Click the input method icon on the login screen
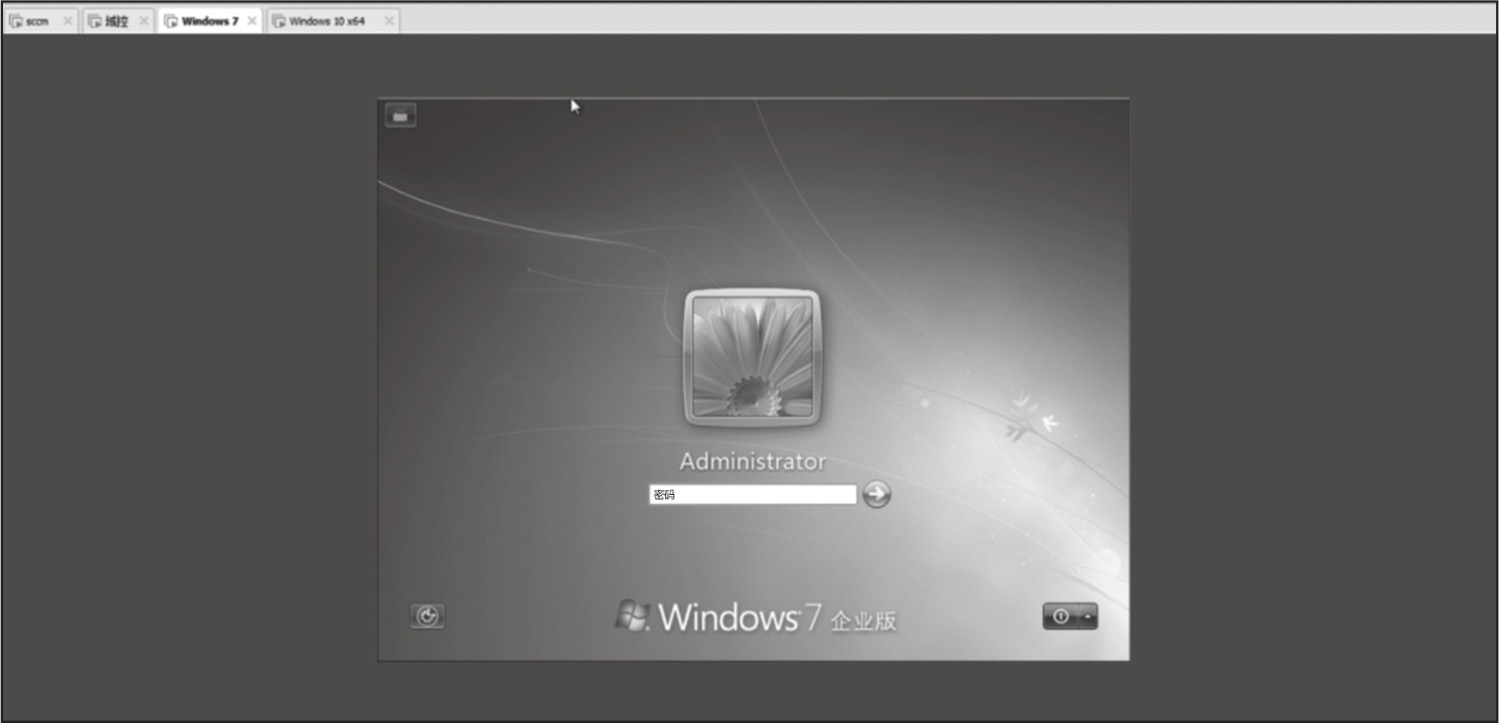 pyautogui.click(x=401, y=116)
